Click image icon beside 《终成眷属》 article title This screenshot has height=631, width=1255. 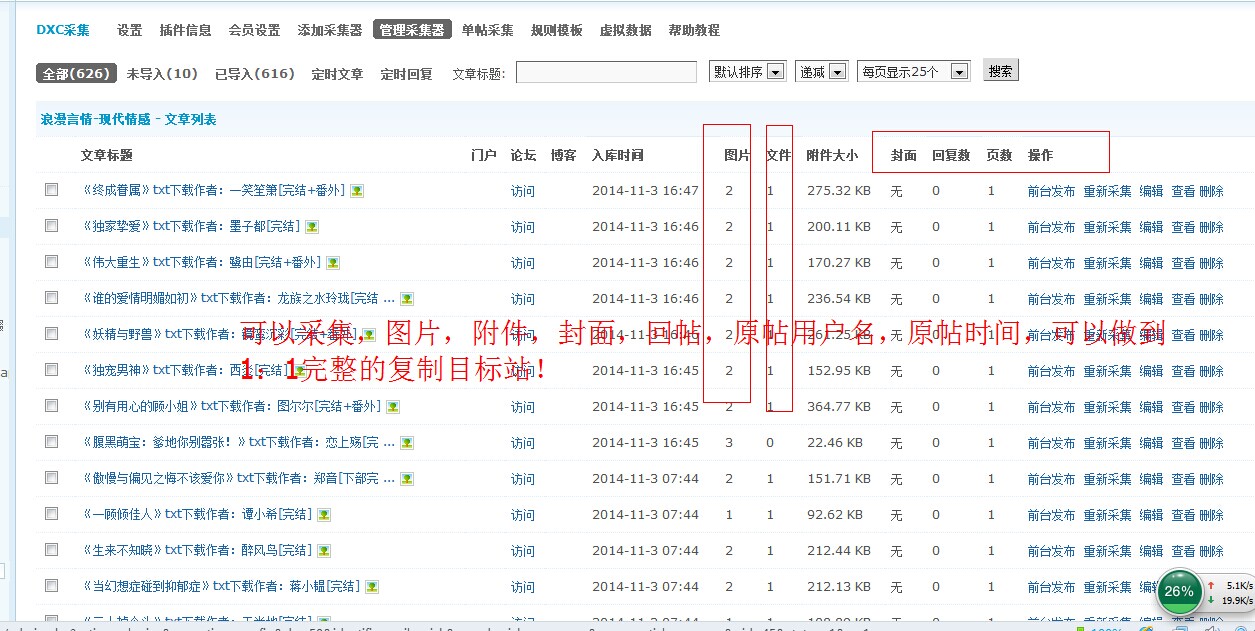[x=357, y=191]
